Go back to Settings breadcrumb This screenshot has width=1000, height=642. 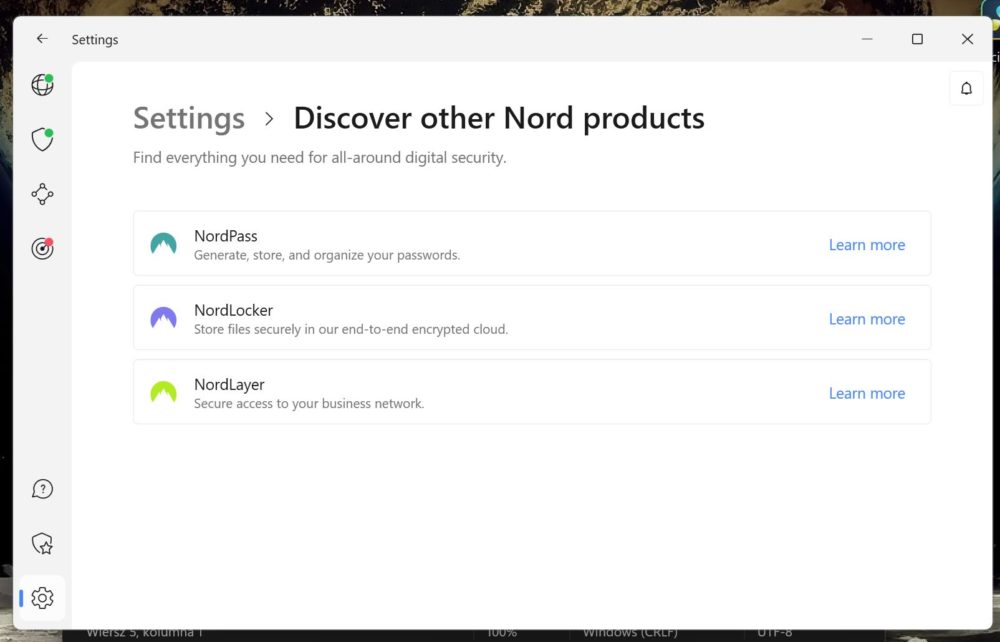point(189,119)
